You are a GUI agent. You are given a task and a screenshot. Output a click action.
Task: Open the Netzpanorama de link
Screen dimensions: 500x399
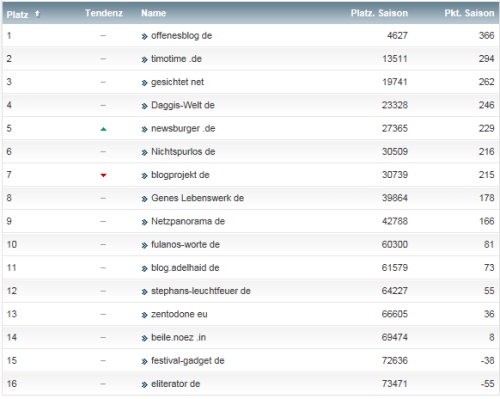tap(188, 221)
